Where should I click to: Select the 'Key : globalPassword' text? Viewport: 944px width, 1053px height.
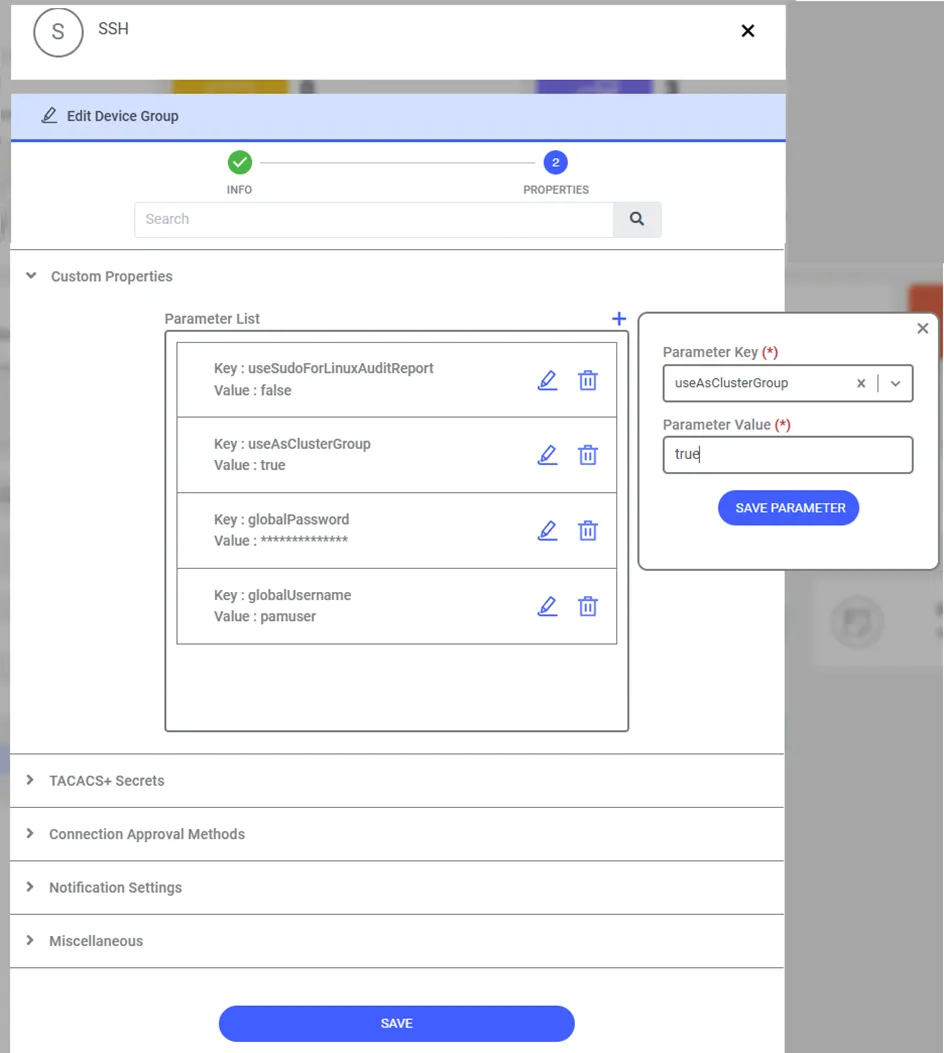pyautogui.click(x=281, y=519)
